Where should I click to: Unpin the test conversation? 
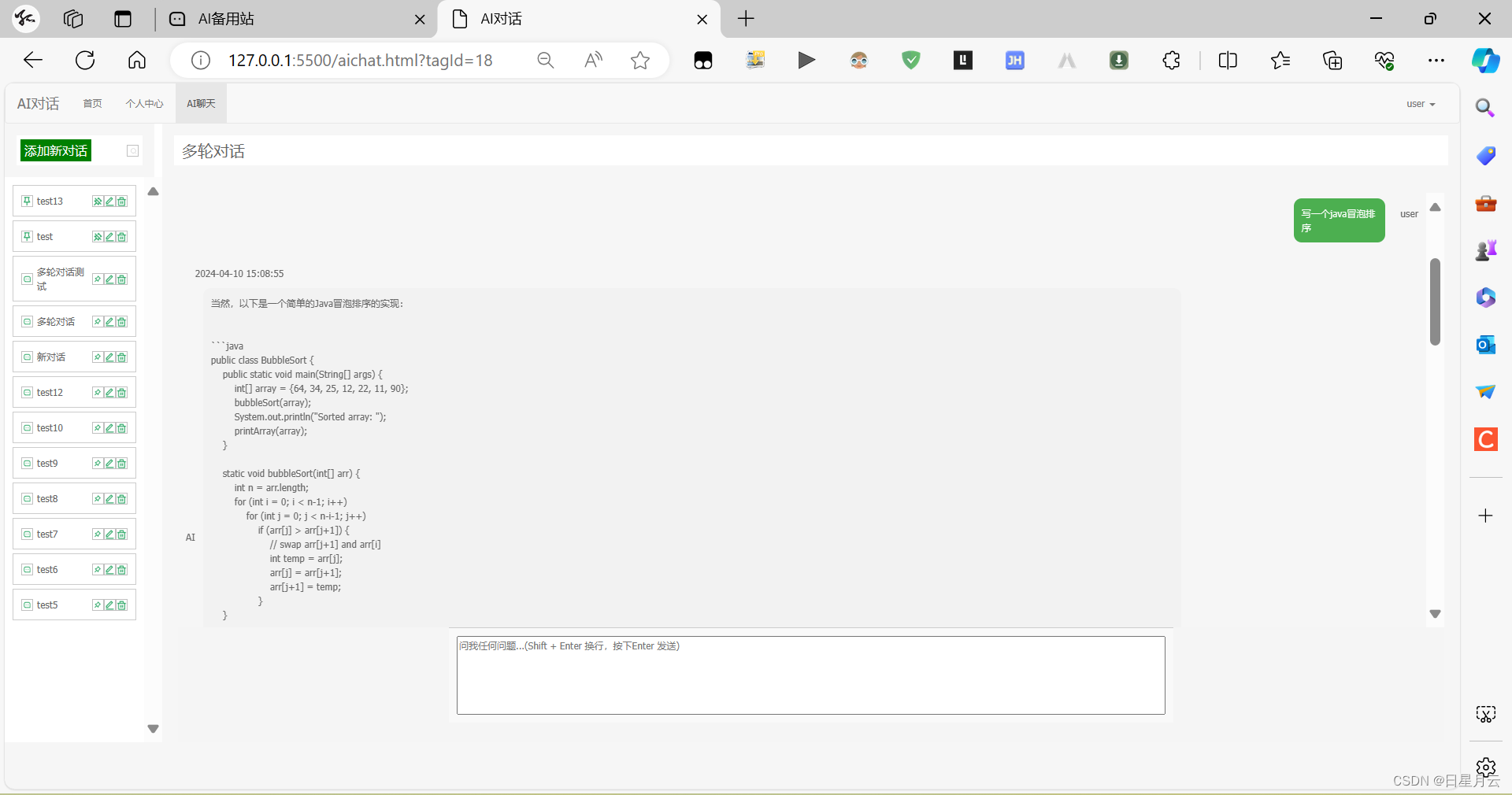tap(98, 237)
